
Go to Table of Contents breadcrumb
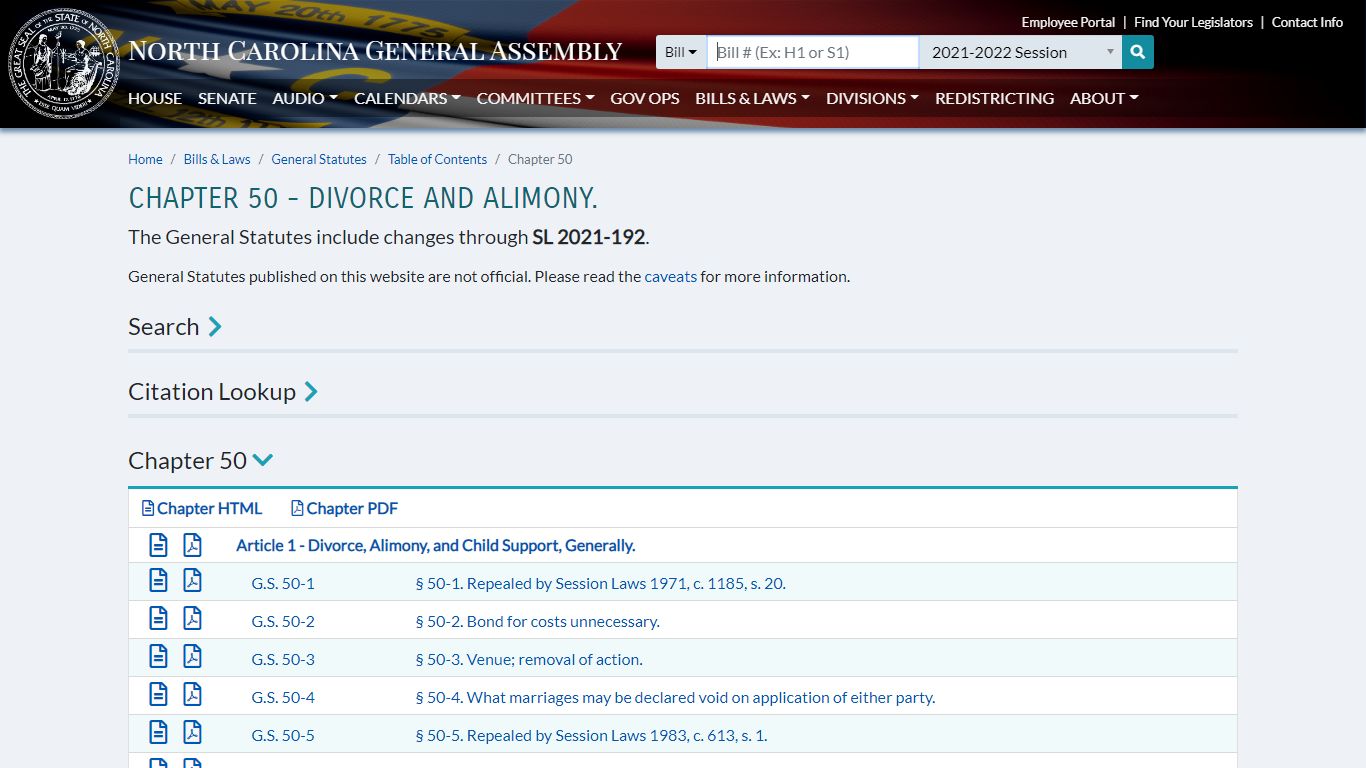point(437,159)
